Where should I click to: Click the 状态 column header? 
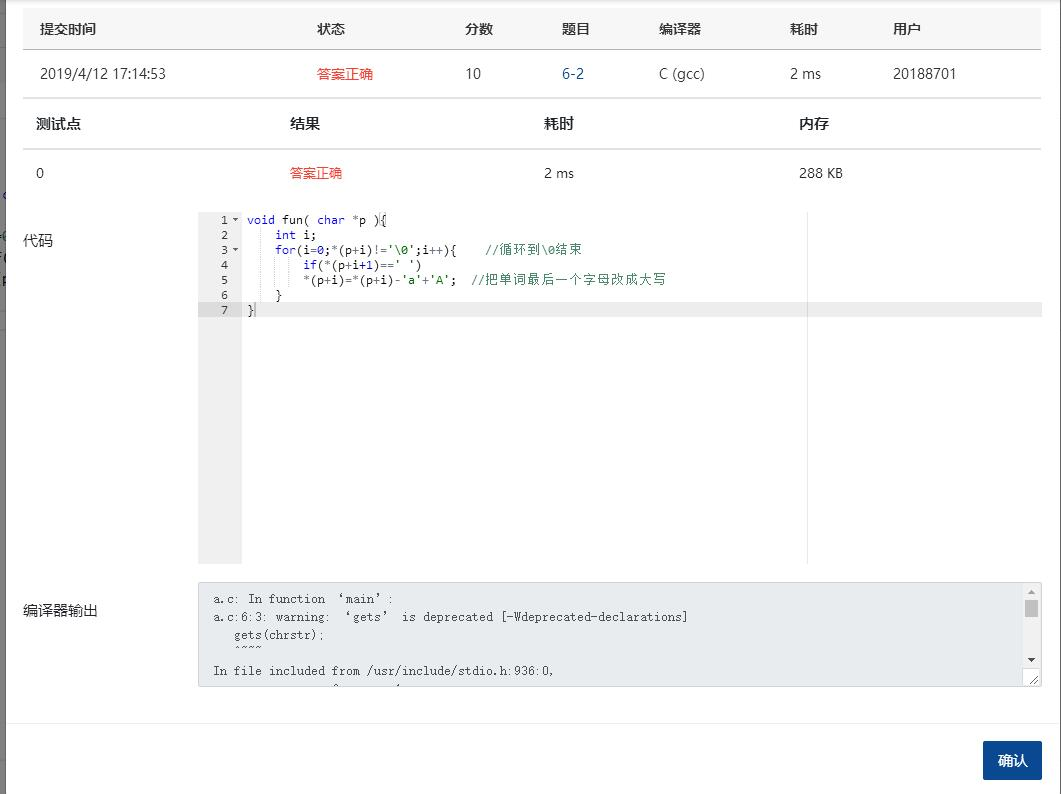point(331,29)
